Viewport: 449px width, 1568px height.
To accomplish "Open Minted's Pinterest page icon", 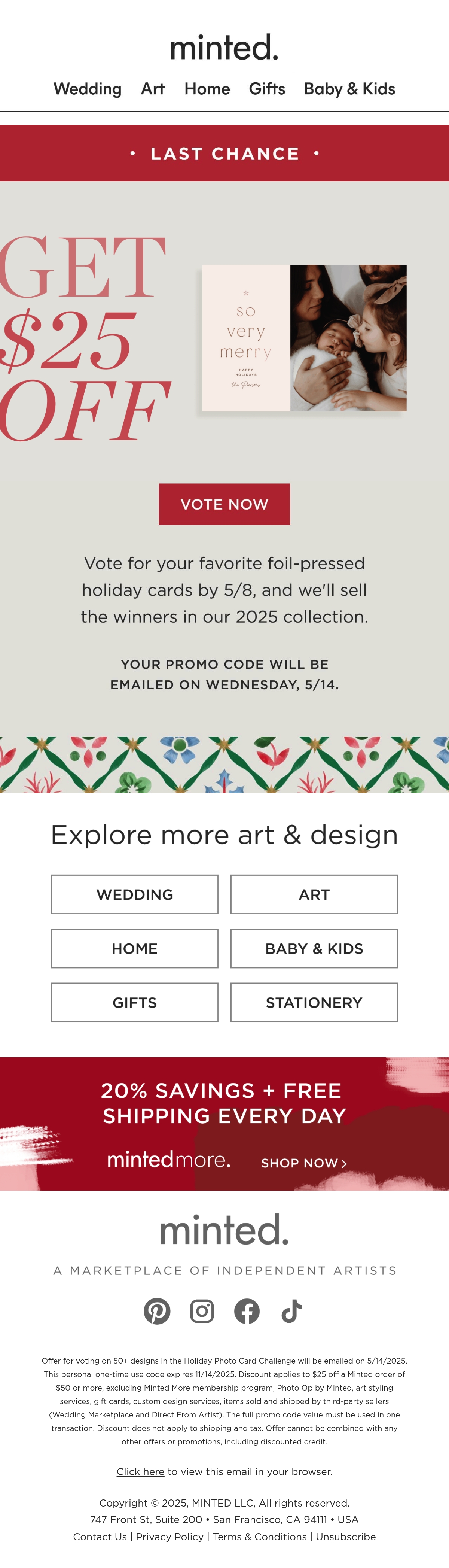I will 157,1310.
